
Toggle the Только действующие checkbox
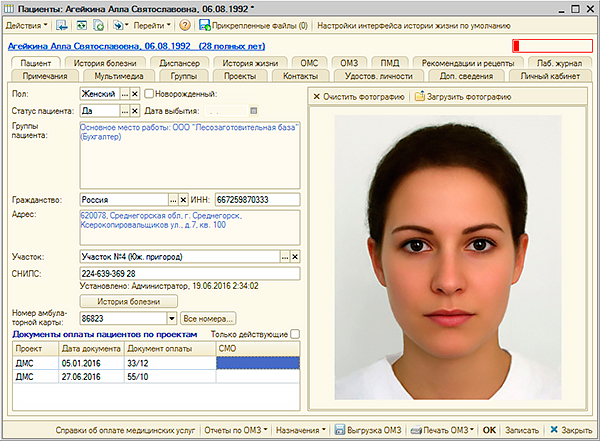[x=293, y=334]
